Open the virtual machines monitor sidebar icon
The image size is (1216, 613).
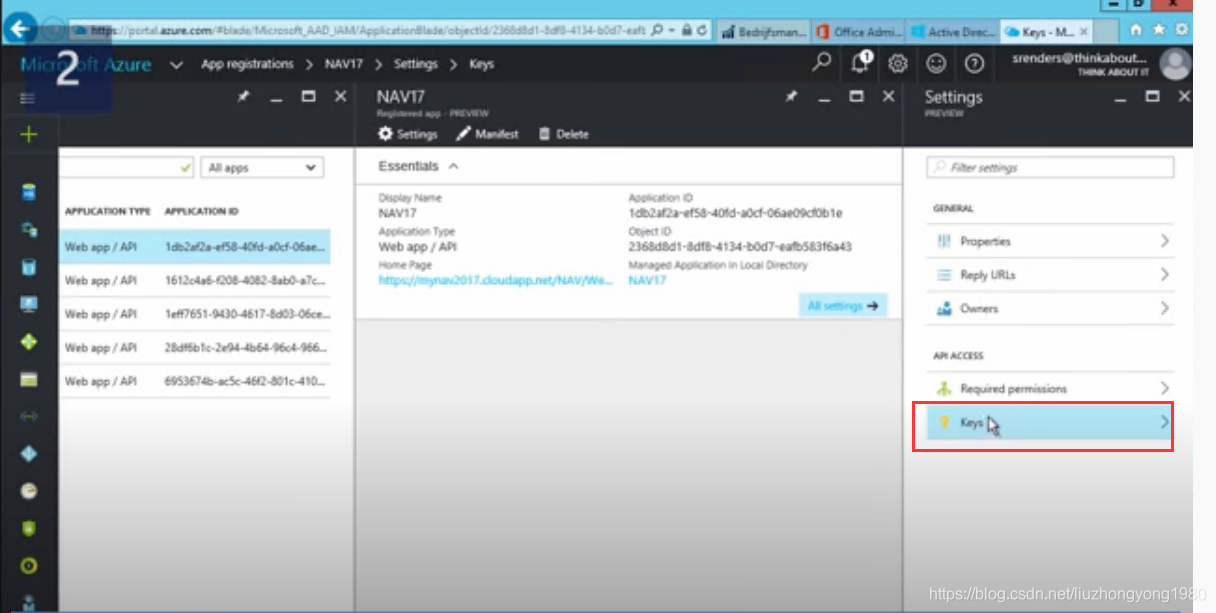coord(29,304)
